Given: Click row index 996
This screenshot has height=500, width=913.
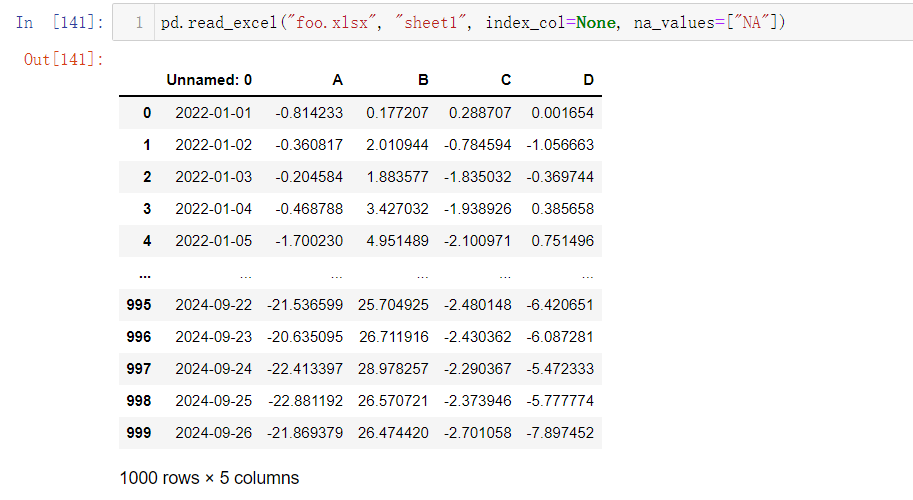Looking at the screenshot, I should tap(139, 337).
